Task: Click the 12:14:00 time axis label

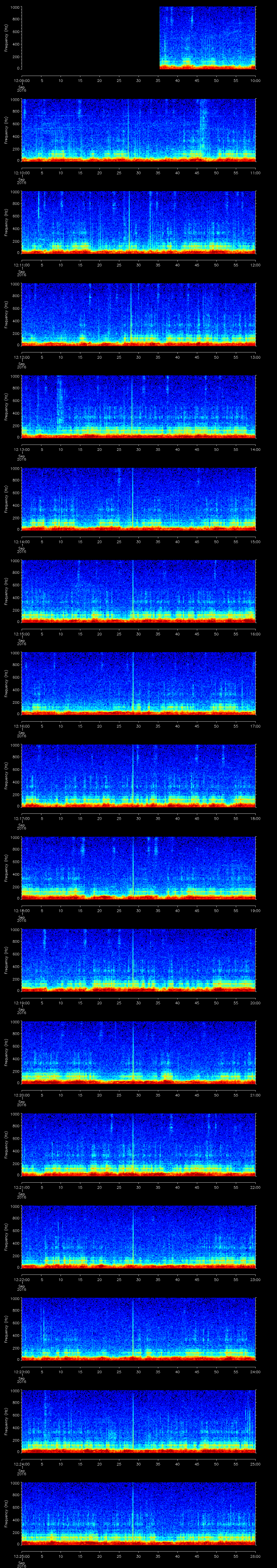Action: point(21,541)
